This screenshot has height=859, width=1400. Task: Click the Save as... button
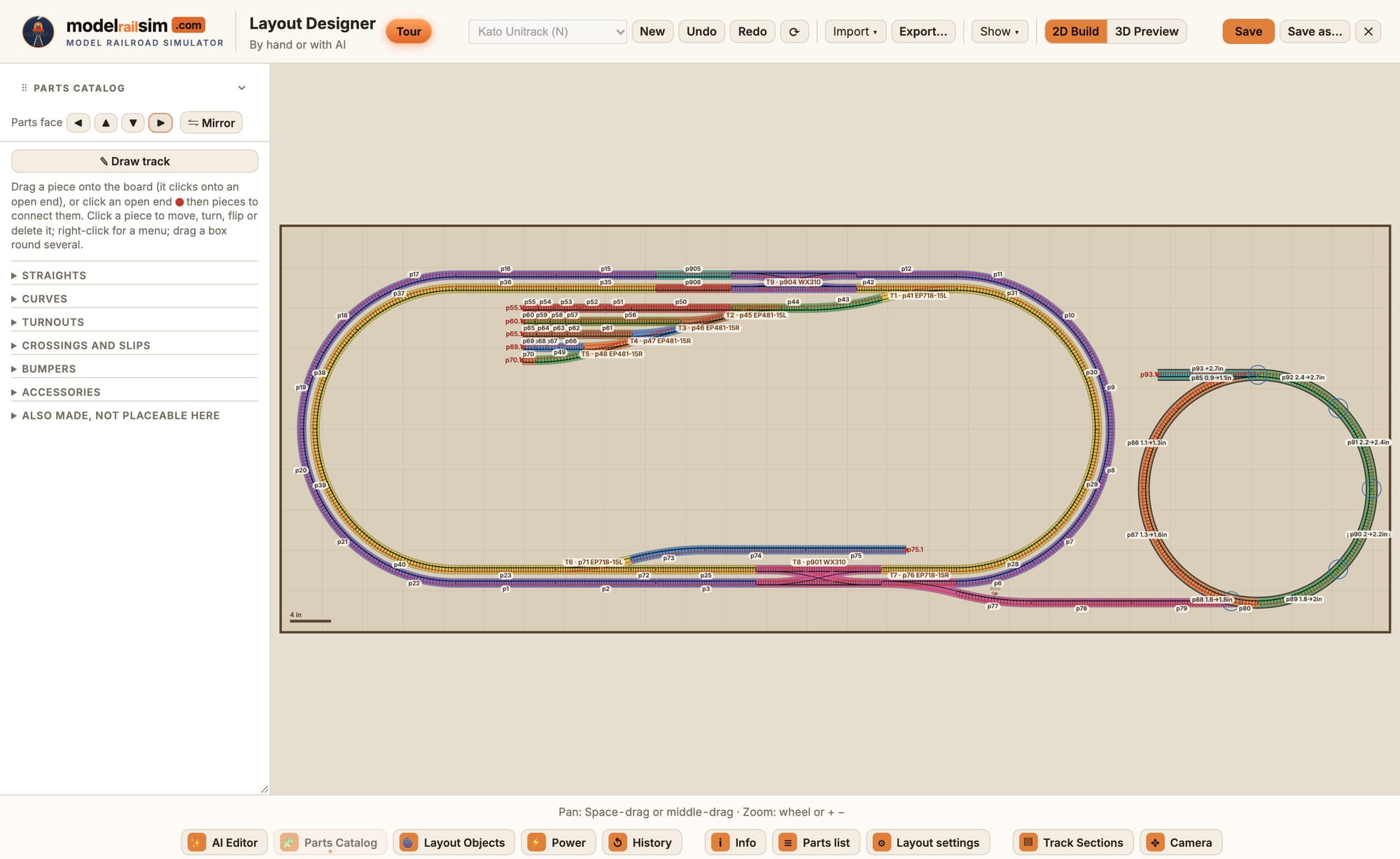tap(1315, 32)
